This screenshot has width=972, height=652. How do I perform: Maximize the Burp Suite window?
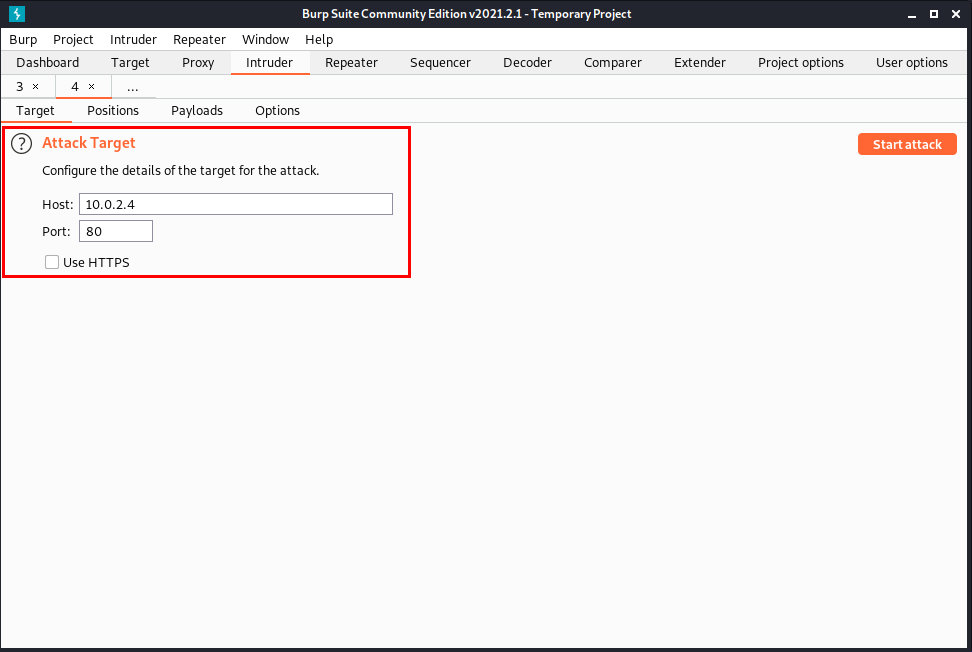point(934,14)
